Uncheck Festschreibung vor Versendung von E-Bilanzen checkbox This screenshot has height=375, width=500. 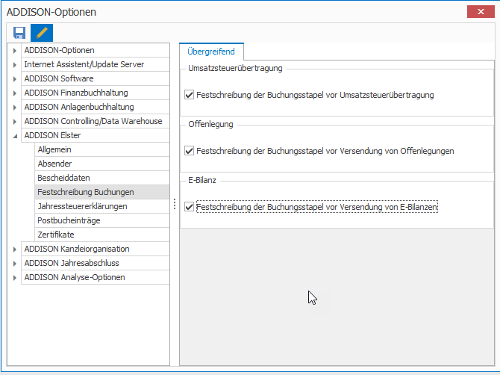pos(189,207)
